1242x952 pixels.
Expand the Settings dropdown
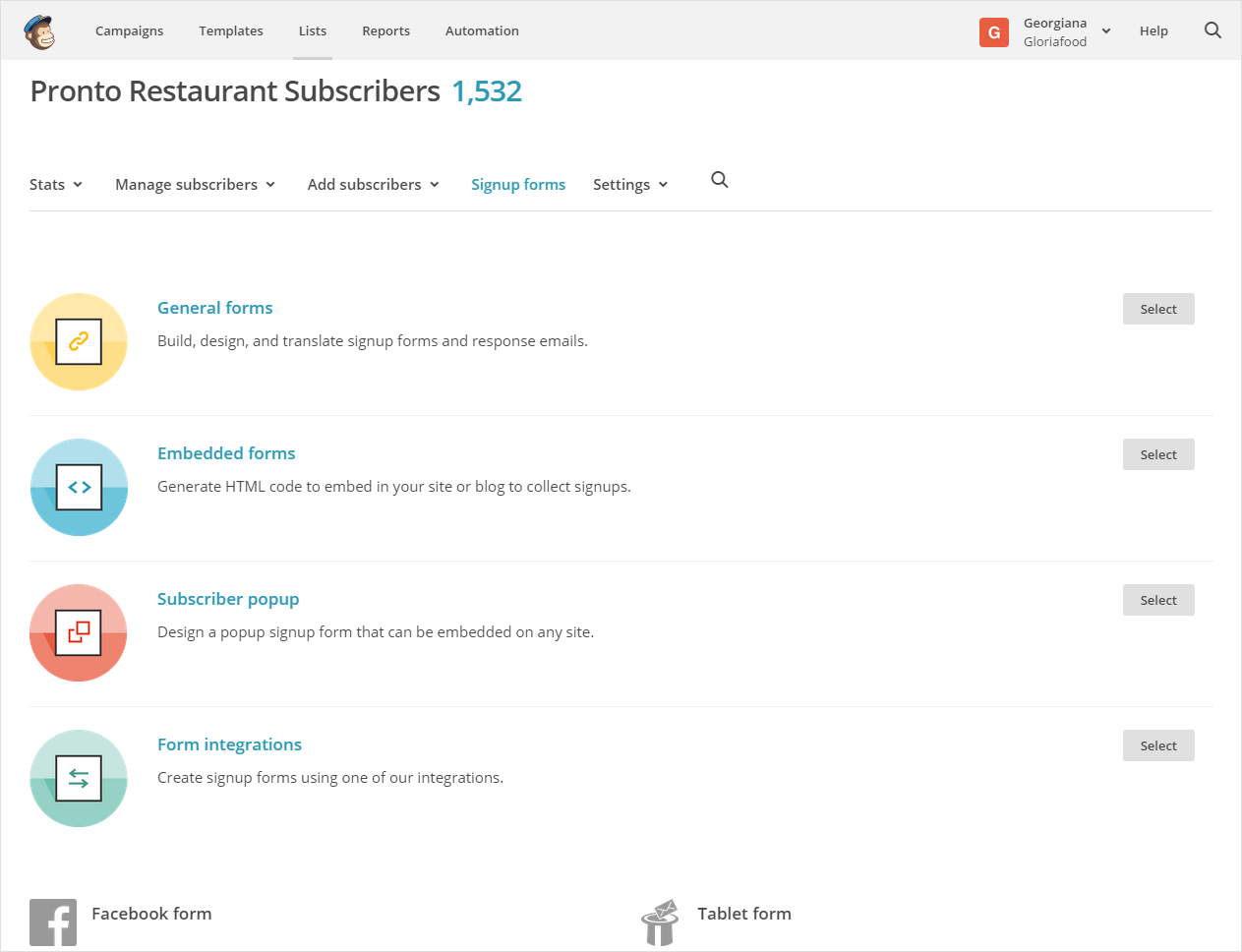[630, 184]
